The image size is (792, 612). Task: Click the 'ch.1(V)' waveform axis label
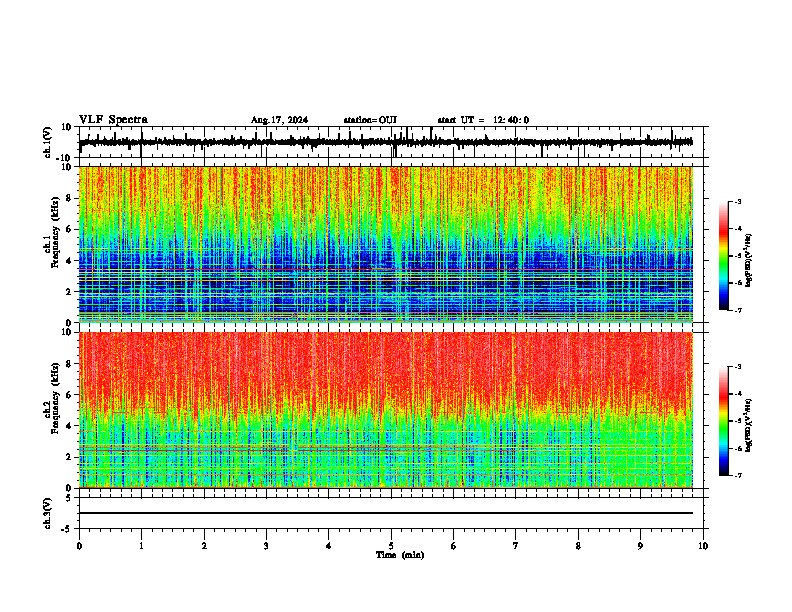point(48,142)
